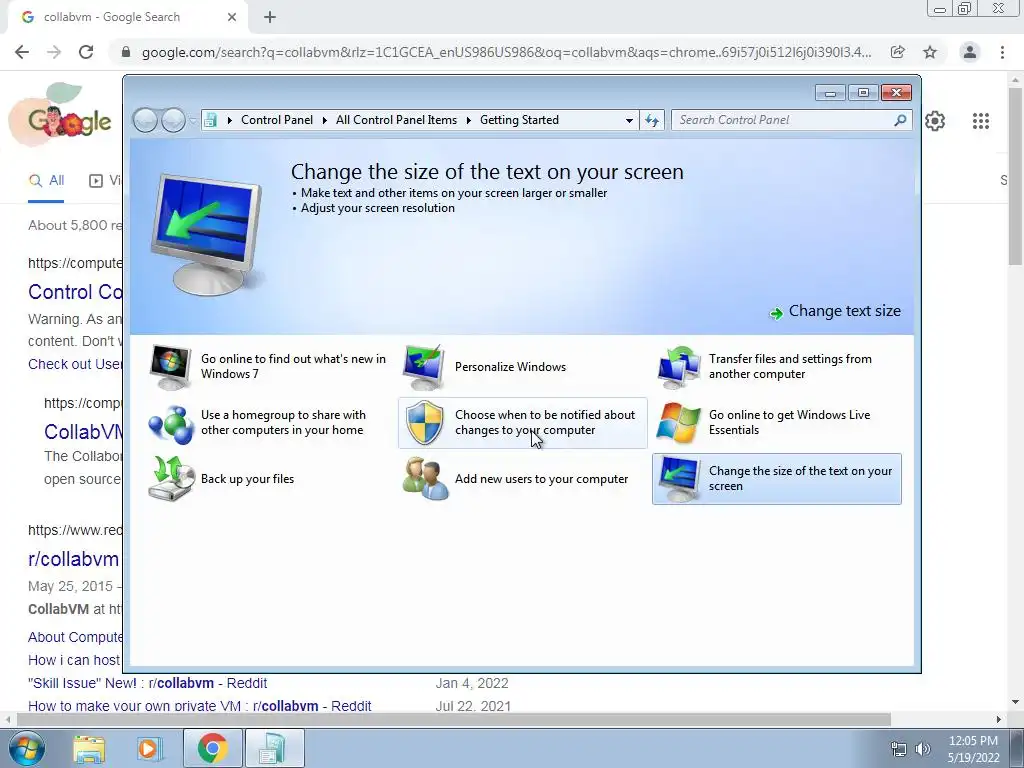Click 'Back up your files' text
1024x768 pixels.
click(x=248, y=479)
